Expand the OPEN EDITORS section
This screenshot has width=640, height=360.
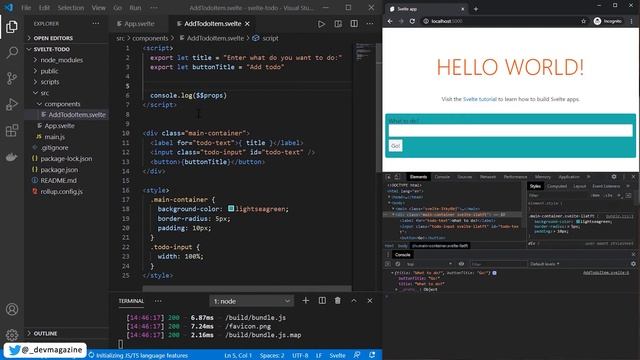53,38
